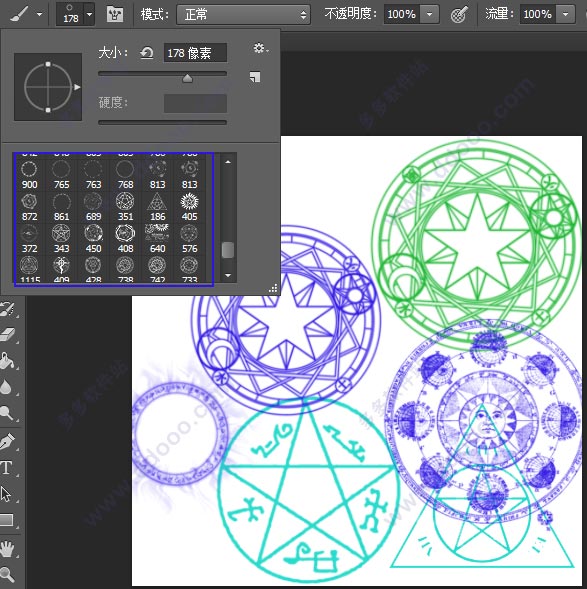Click the brush size field 178 像素

click(195, 53)
